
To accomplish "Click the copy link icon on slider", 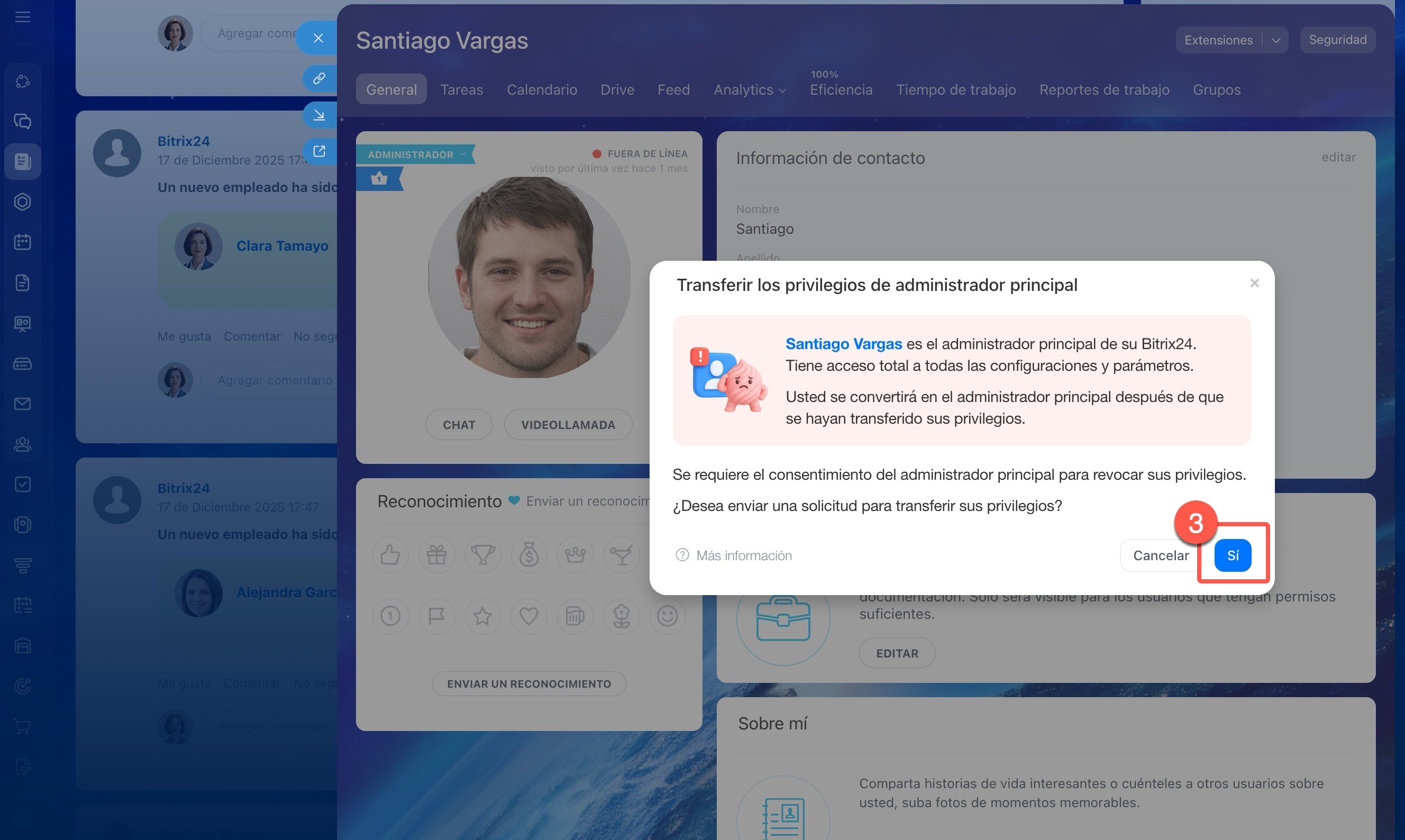I will (x=318, y=78).
